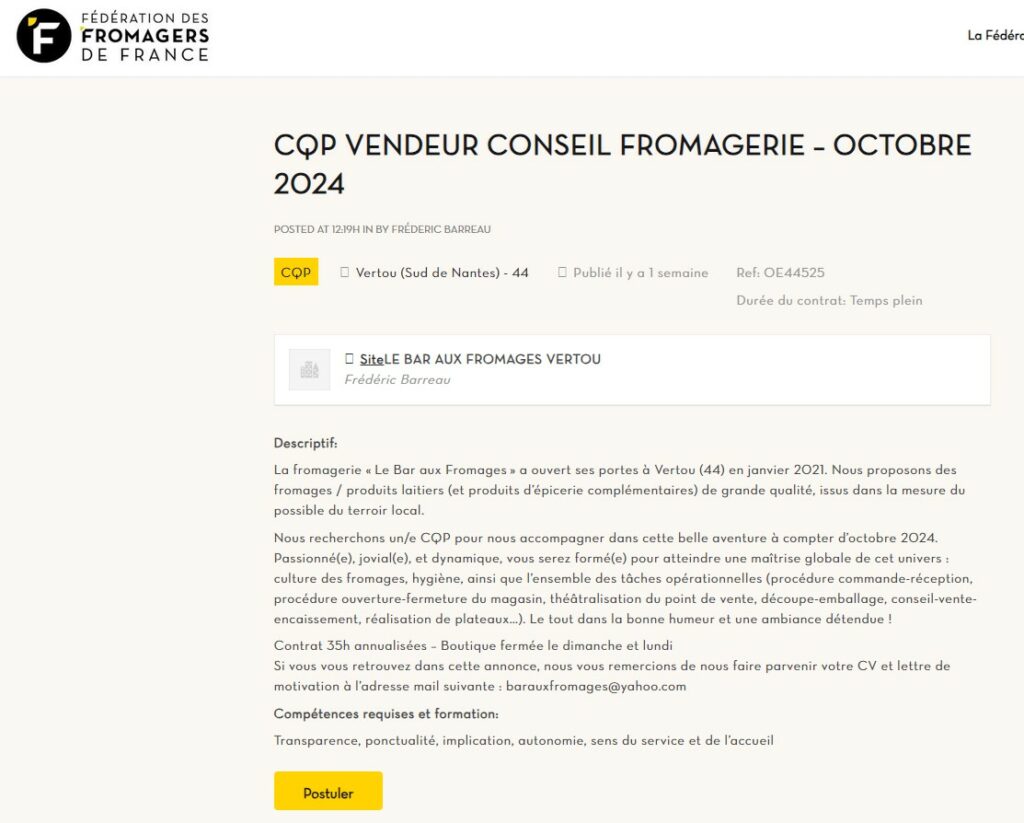The height and width of the screenshot is (823, 1024).
Task: Click the Frédéric Barreau author link
Action: pos(441,229)
